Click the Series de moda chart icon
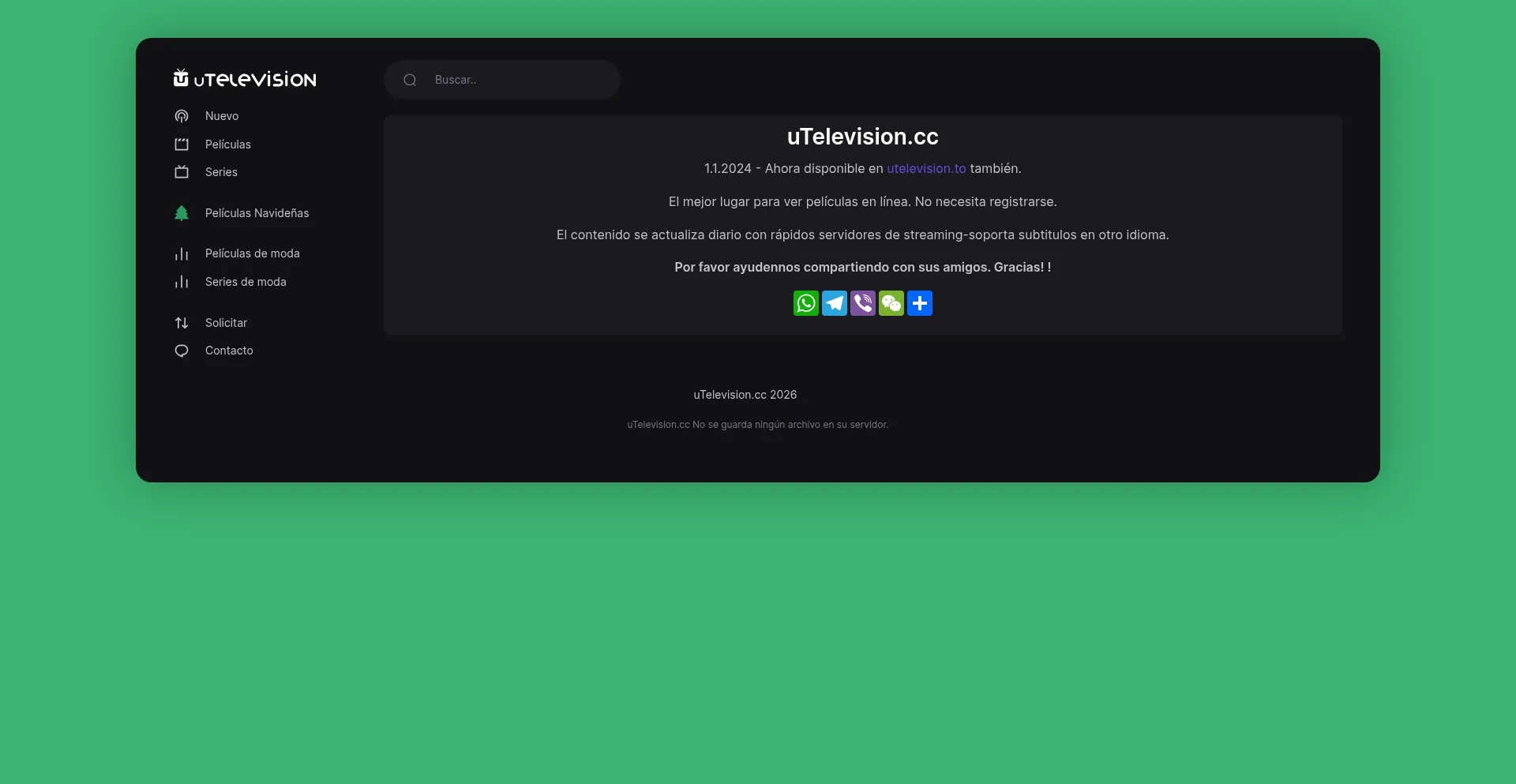Viewport: 1516px width, 784px height. 182,282
